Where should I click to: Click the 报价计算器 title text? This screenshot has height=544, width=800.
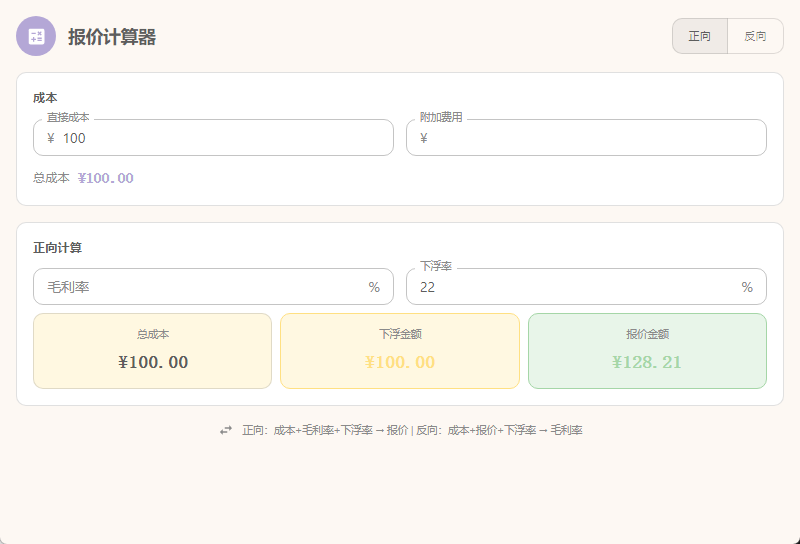[112, 37]
